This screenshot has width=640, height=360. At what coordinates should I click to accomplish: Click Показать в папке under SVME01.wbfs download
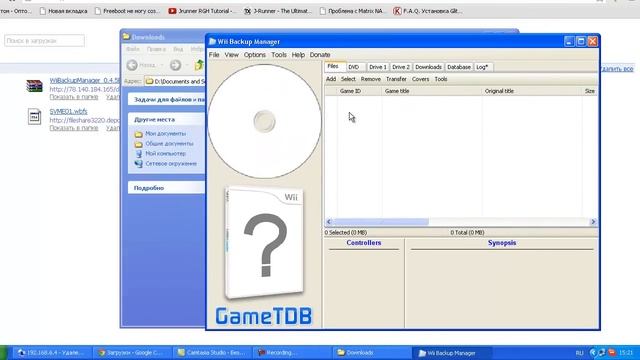coord(73,128)
